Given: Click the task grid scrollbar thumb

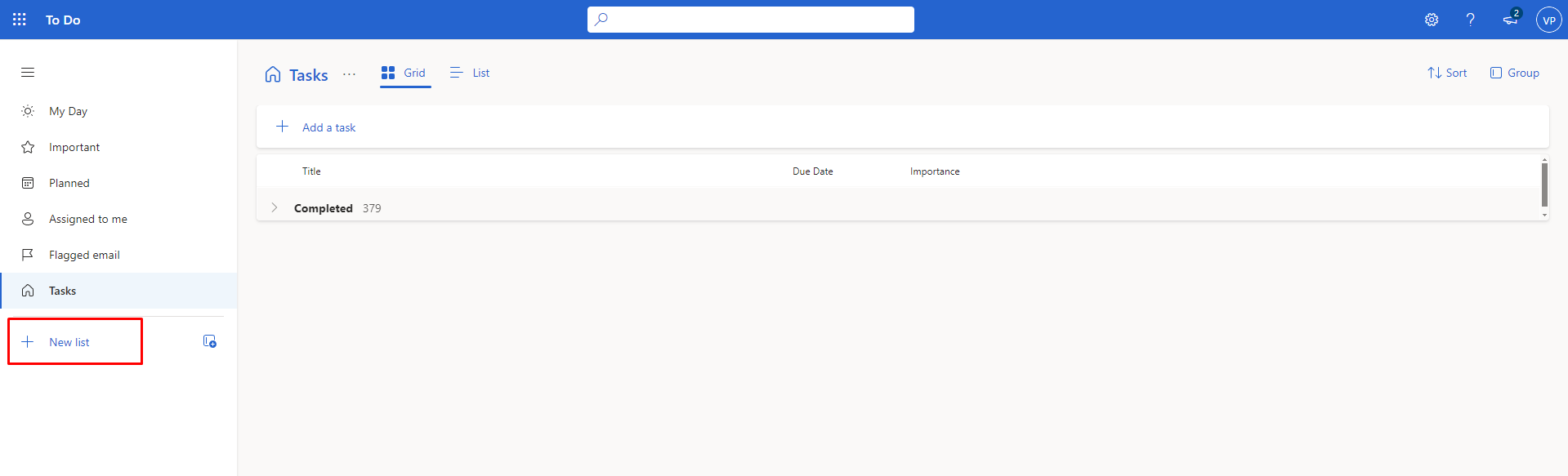Looking at the screenshot, I should coord(1544,185).
